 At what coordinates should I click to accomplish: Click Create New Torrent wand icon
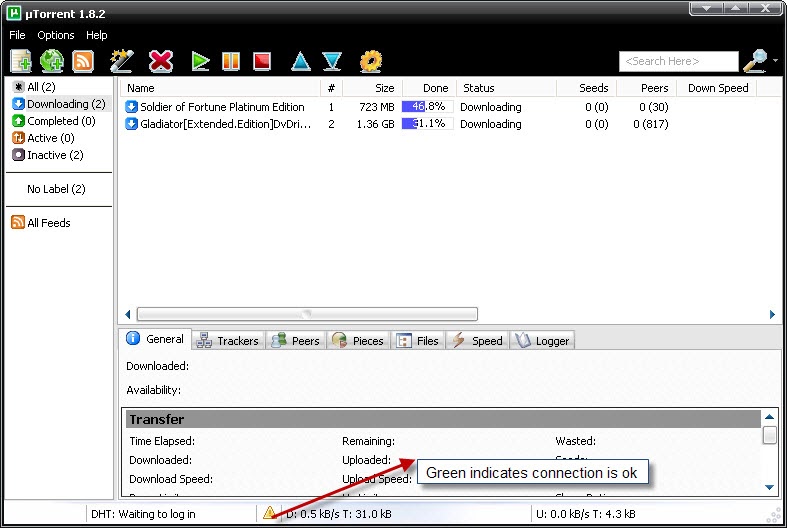click(121, 61)
